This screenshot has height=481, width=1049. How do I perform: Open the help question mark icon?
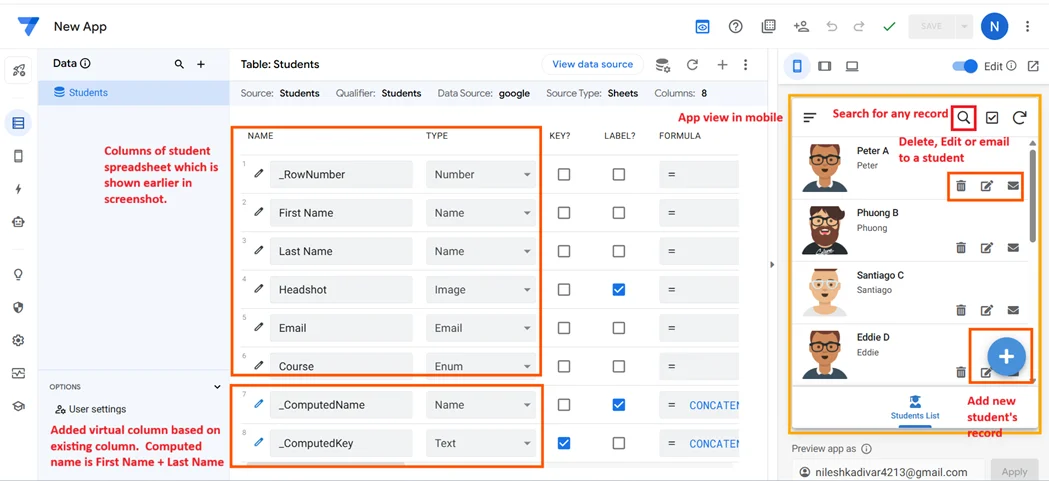point(736,27)
